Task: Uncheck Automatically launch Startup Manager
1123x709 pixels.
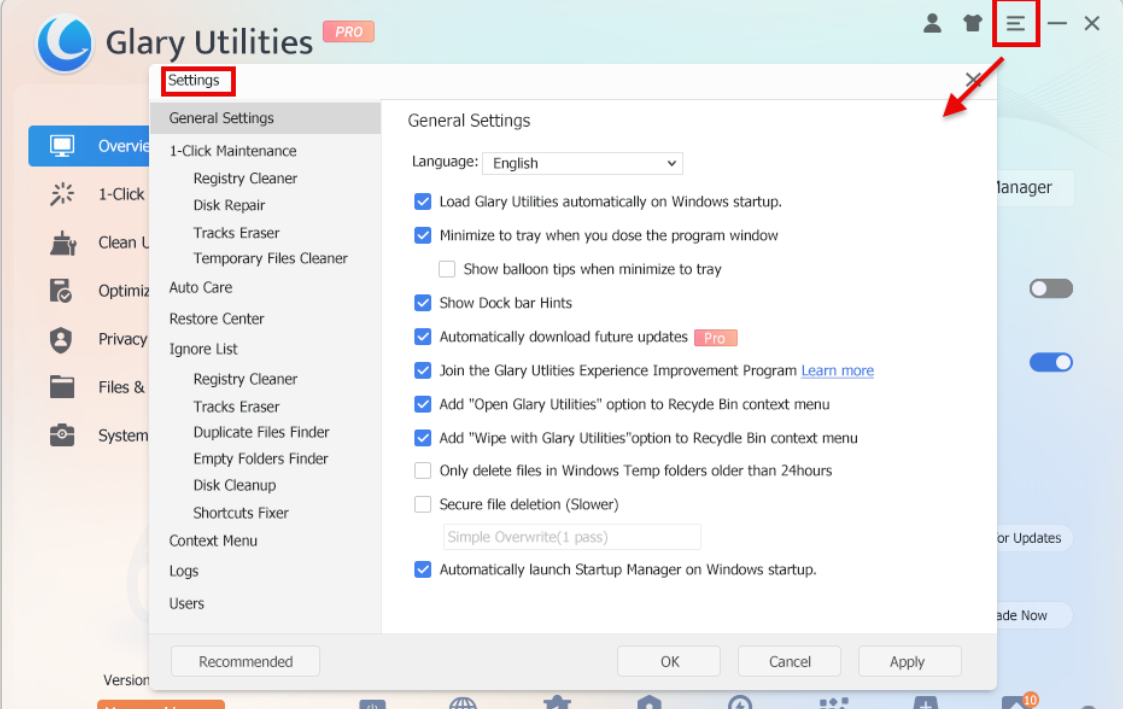Action: [x=423, y=569]
